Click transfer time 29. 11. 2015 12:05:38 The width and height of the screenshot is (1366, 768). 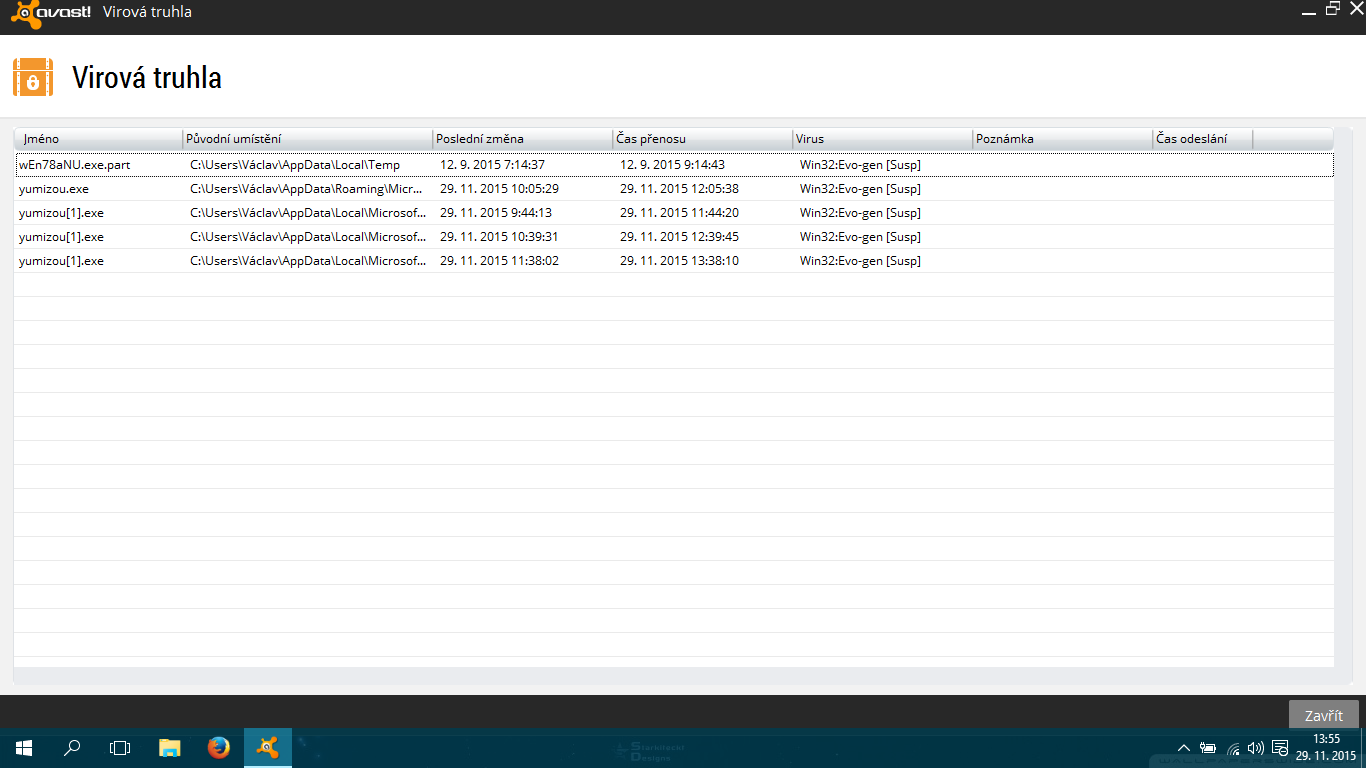(x=679, y=189)
